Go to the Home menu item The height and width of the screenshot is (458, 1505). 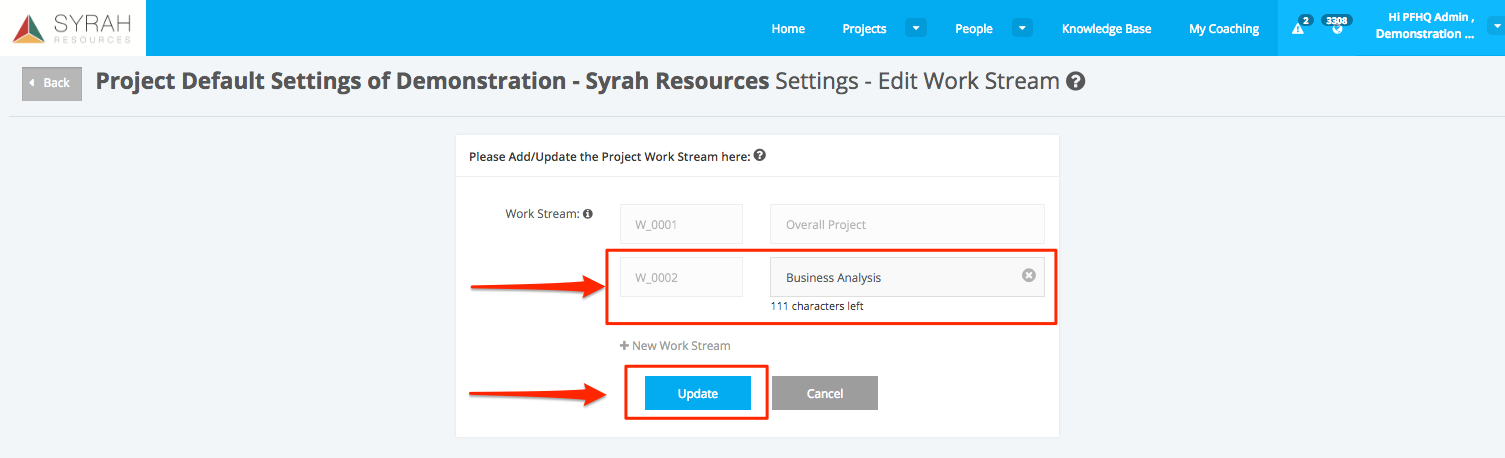tap(788, 29)
